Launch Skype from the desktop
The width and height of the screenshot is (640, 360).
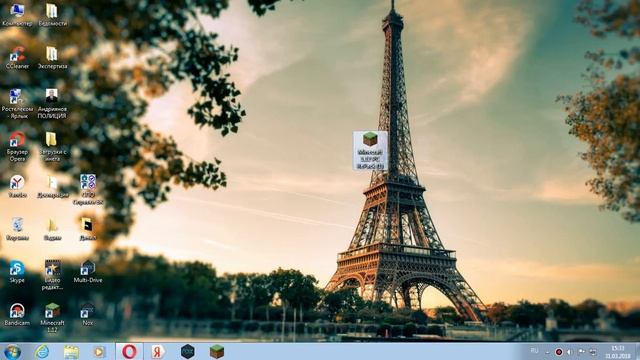[x=17, y=272]
